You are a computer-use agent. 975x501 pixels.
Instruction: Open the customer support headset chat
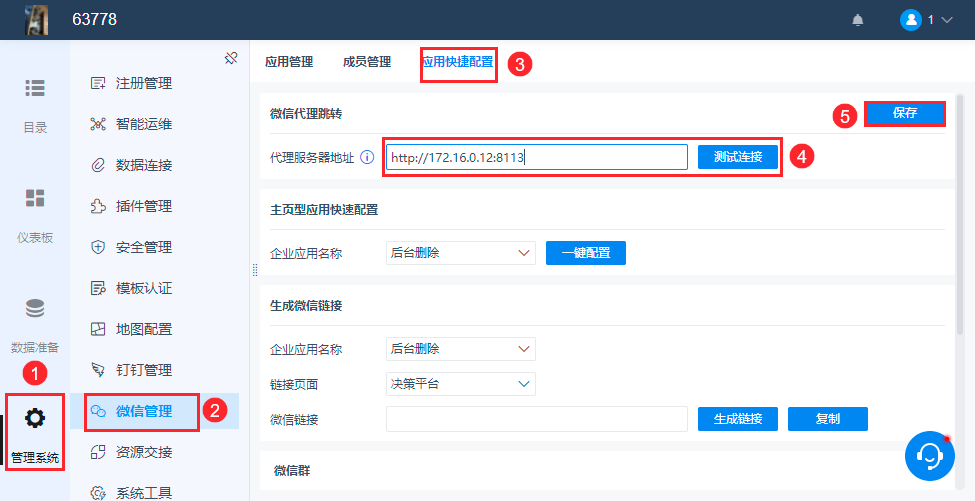tap(930, 456)
